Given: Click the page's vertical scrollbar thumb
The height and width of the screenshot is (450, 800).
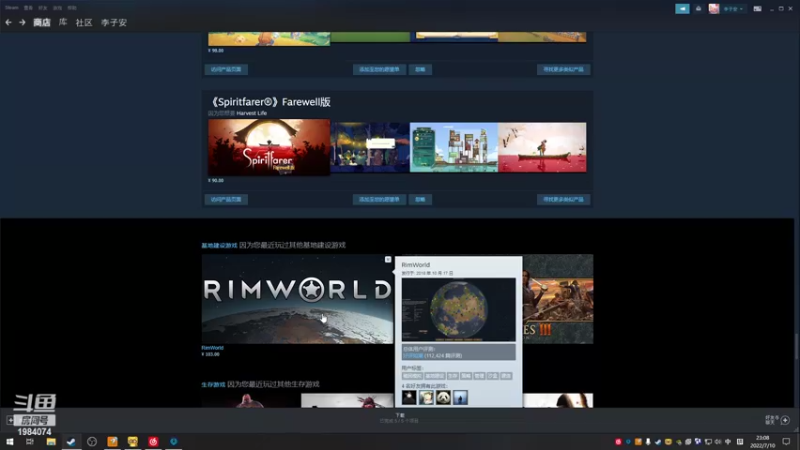Looking at the screenshot, I should point(796,347).
